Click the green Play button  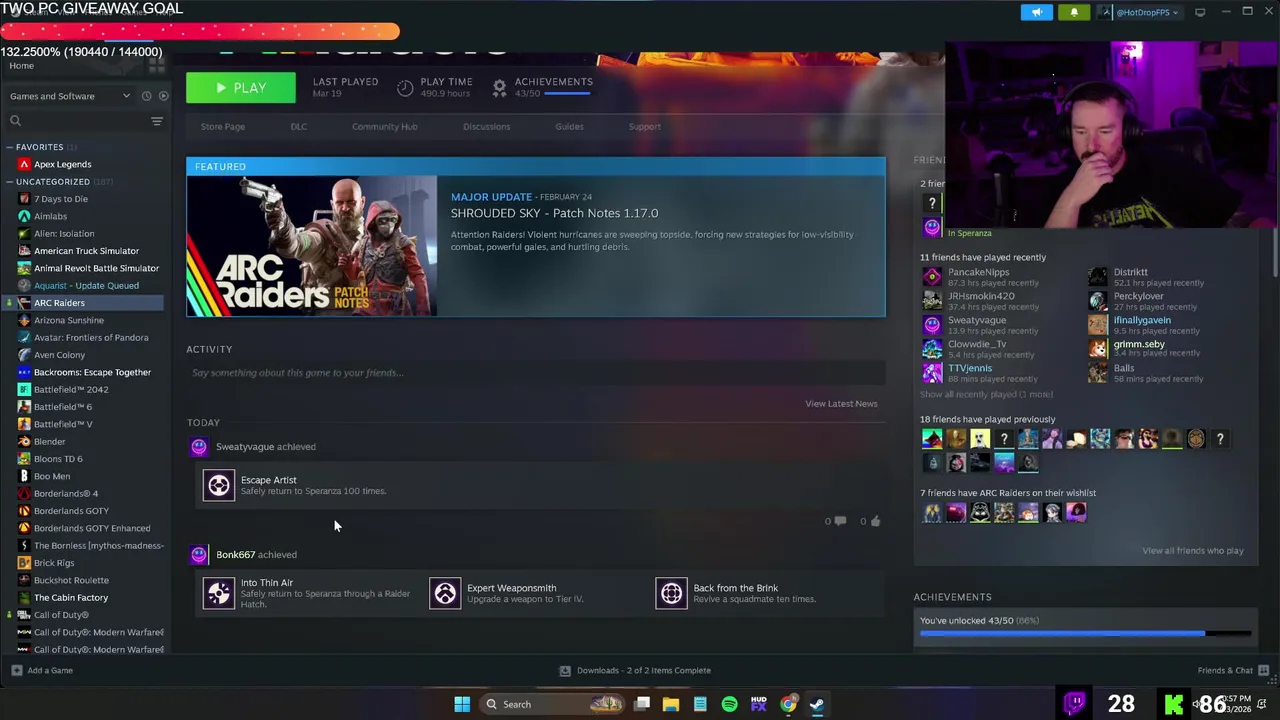tap(241, 88)
